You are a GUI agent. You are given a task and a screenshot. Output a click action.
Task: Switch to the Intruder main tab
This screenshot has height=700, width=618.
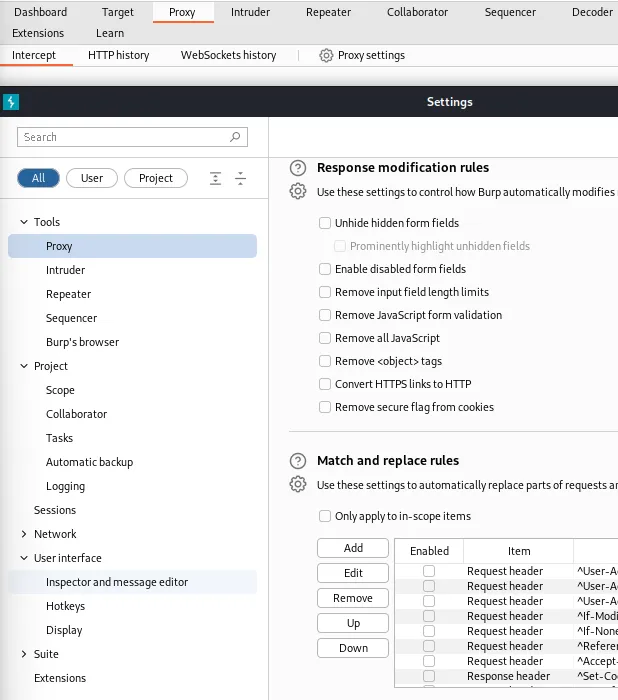pyautogui.click(x=251, y=12)
